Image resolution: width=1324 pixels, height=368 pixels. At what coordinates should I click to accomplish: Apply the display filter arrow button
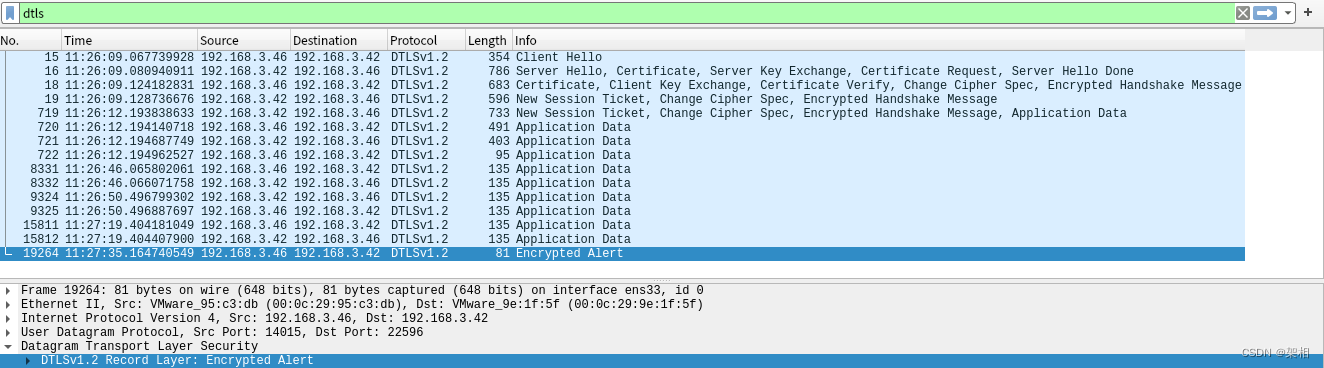click(x=1265, y=13)
